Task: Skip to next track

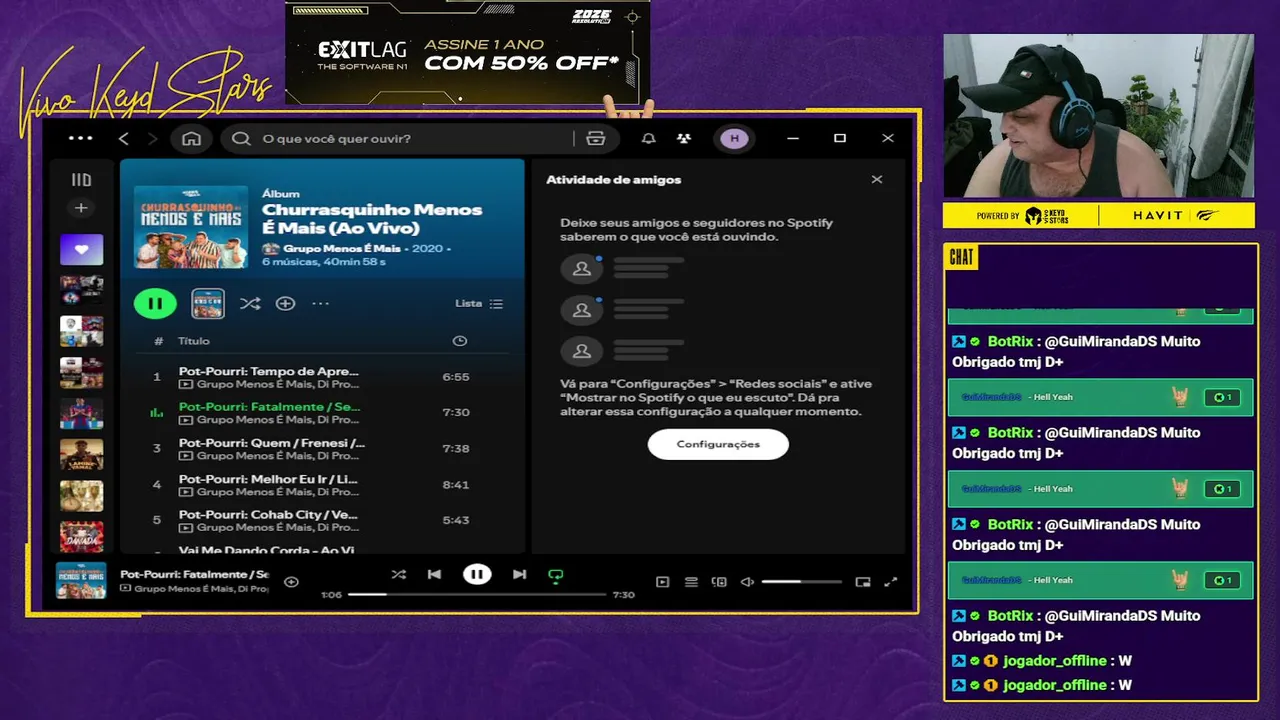Action: tap(519, 574)
